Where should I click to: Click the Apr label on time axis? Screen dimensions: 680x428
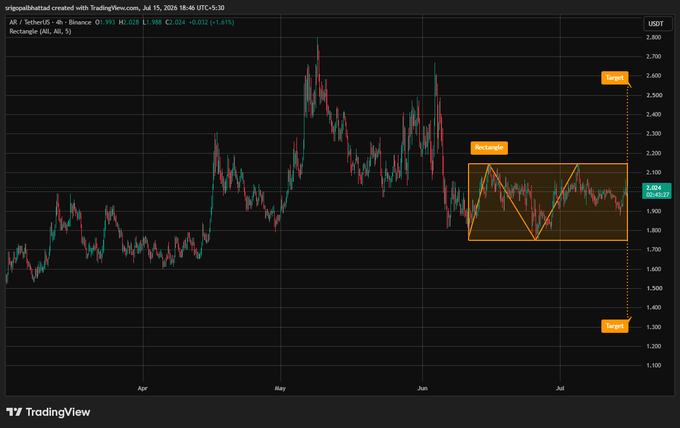click(x=143, y=388)
